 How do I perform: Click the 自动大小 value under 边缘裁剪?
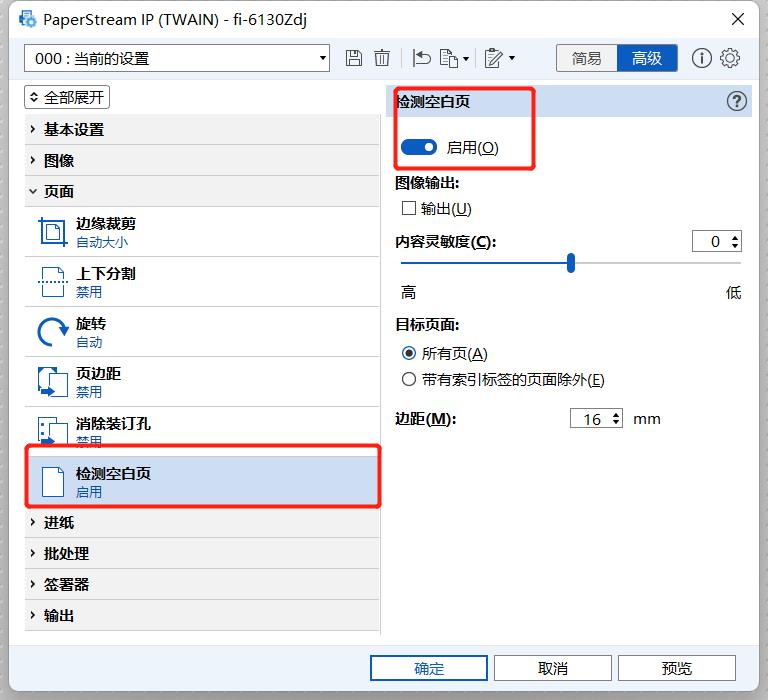(102, 242)
